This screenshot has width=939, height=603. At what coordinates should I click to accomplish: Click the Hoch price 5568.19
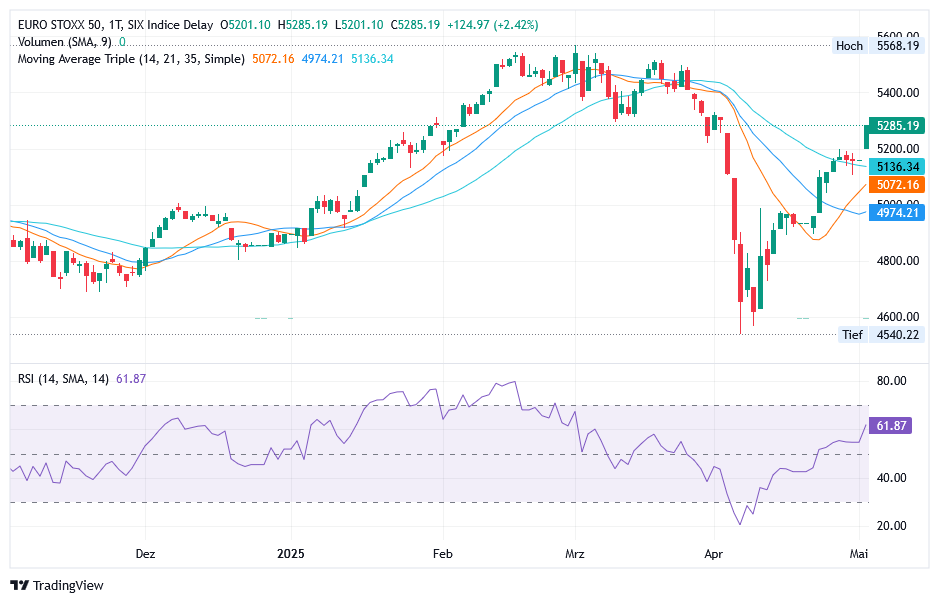[898, 46]
